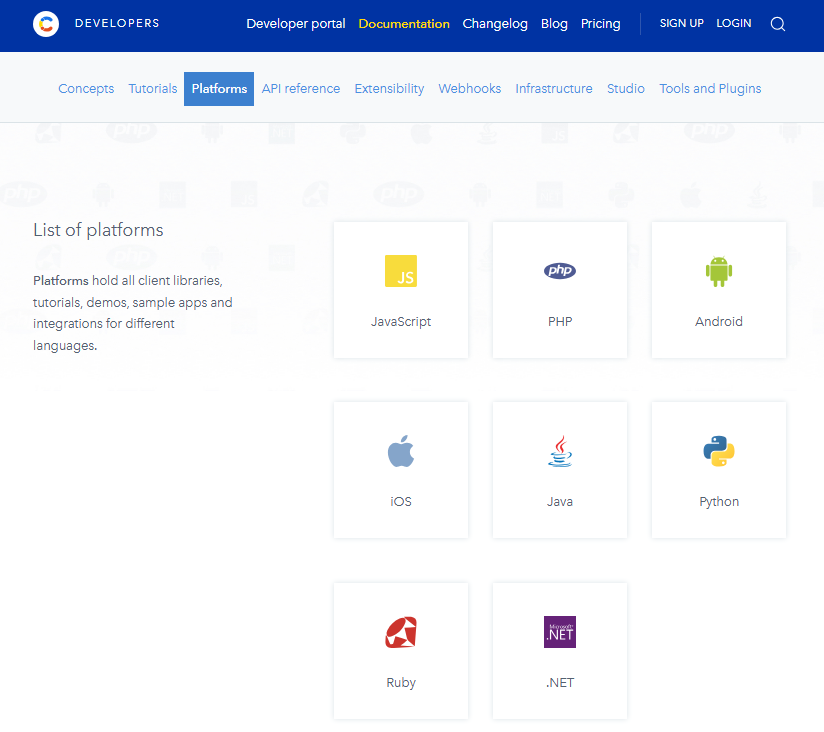Open the JavaScript platform label
This screenshot has height=732, width=824.
tap(401, 322)
